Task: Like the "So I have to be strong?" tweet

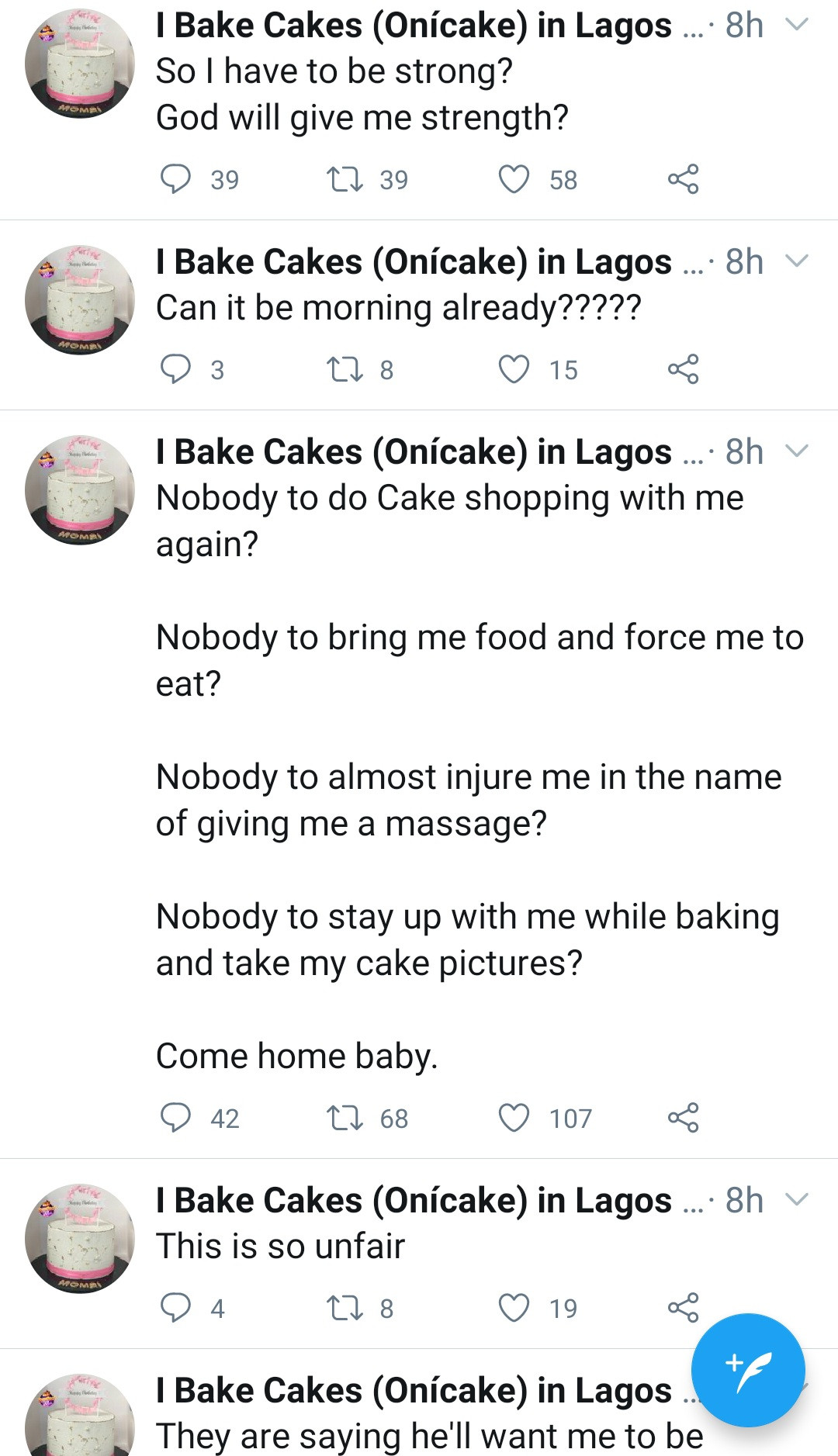Action: [x=514, y=179]
